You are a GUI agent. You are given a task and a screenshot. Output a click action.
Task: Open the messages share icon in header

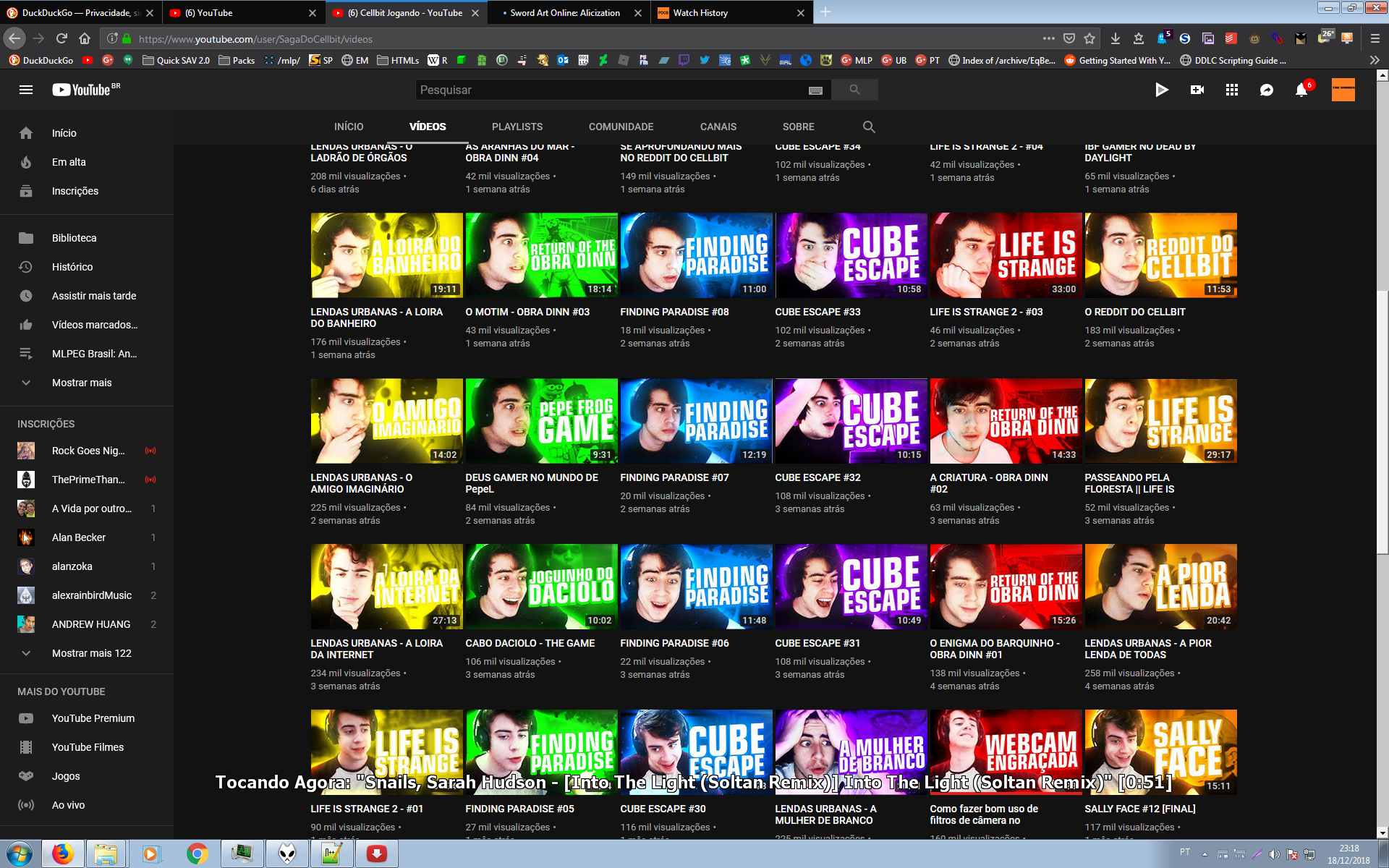(x=1266, y=90)
